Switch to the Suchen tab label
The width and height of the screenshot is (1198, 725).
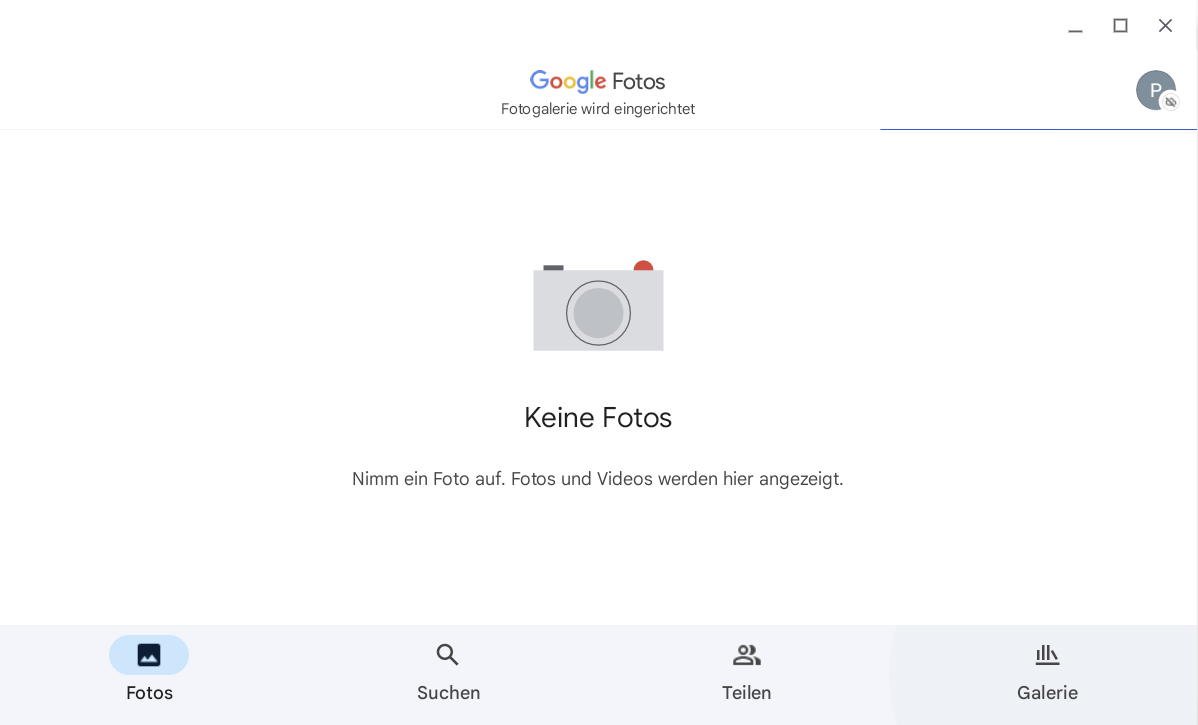(x=448, y=693)
